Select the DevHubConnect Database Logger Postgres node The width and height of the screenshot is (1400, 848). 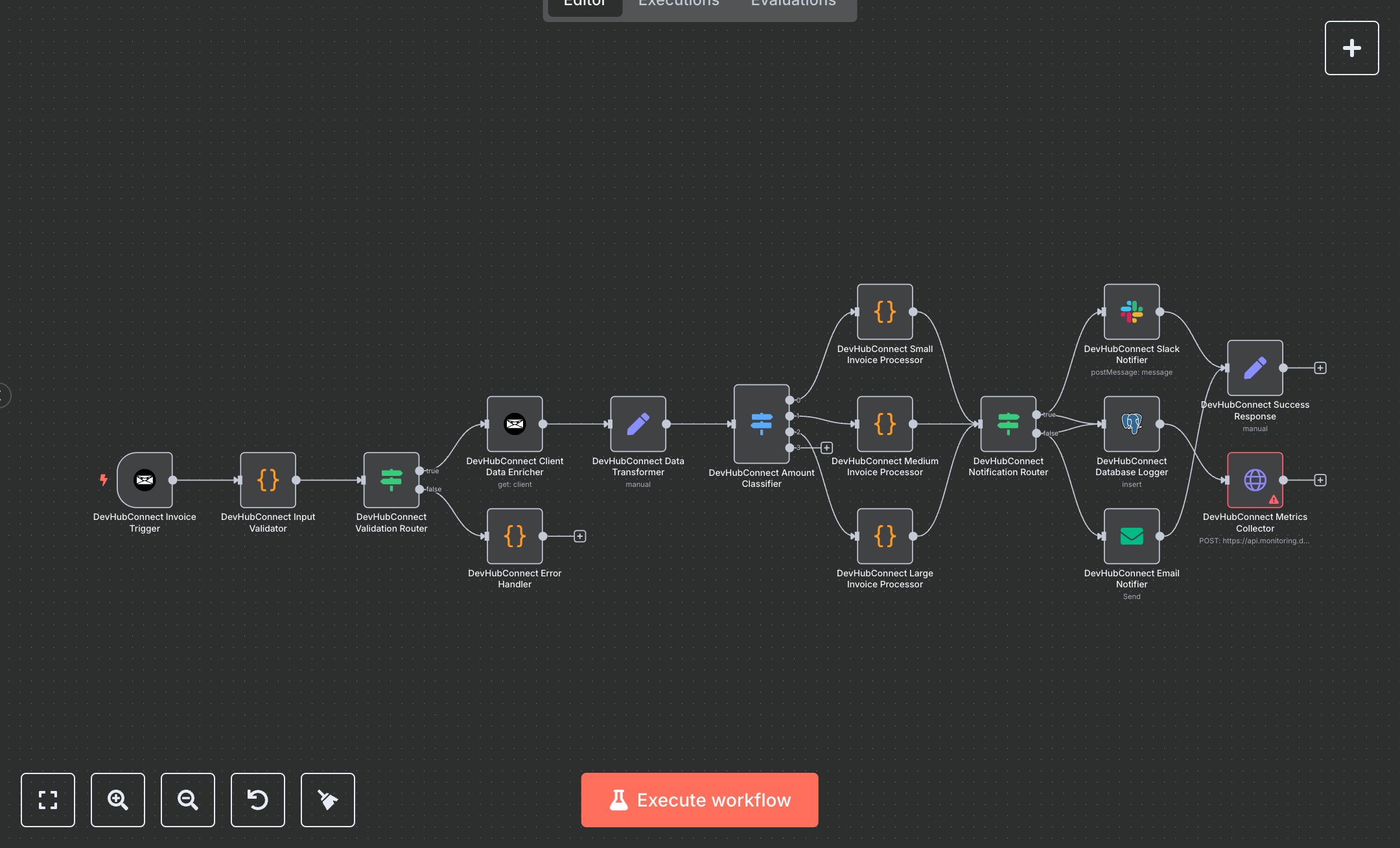[1131, 424]
